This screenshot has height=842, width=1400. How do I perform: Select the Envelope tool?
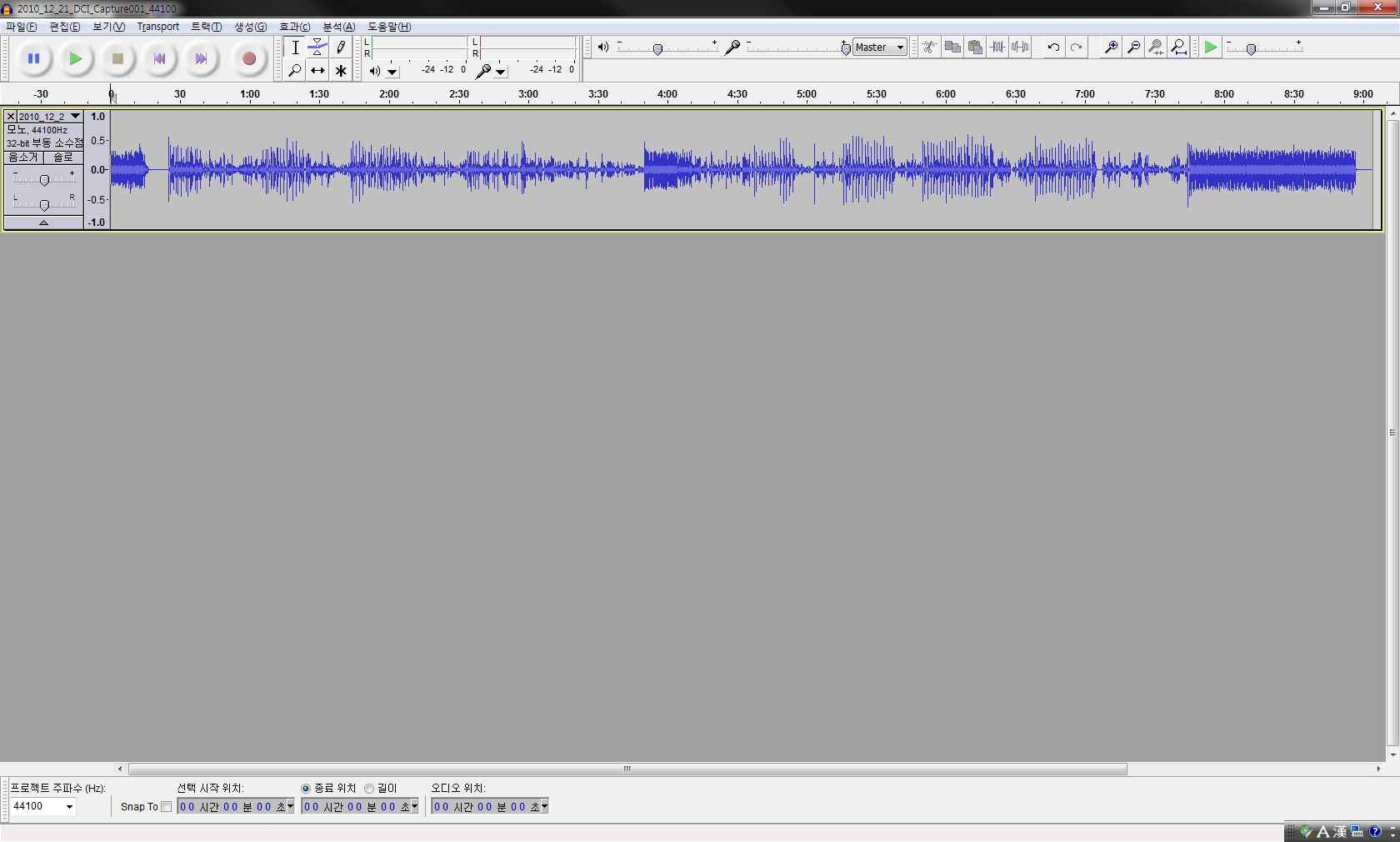point(317,48)
